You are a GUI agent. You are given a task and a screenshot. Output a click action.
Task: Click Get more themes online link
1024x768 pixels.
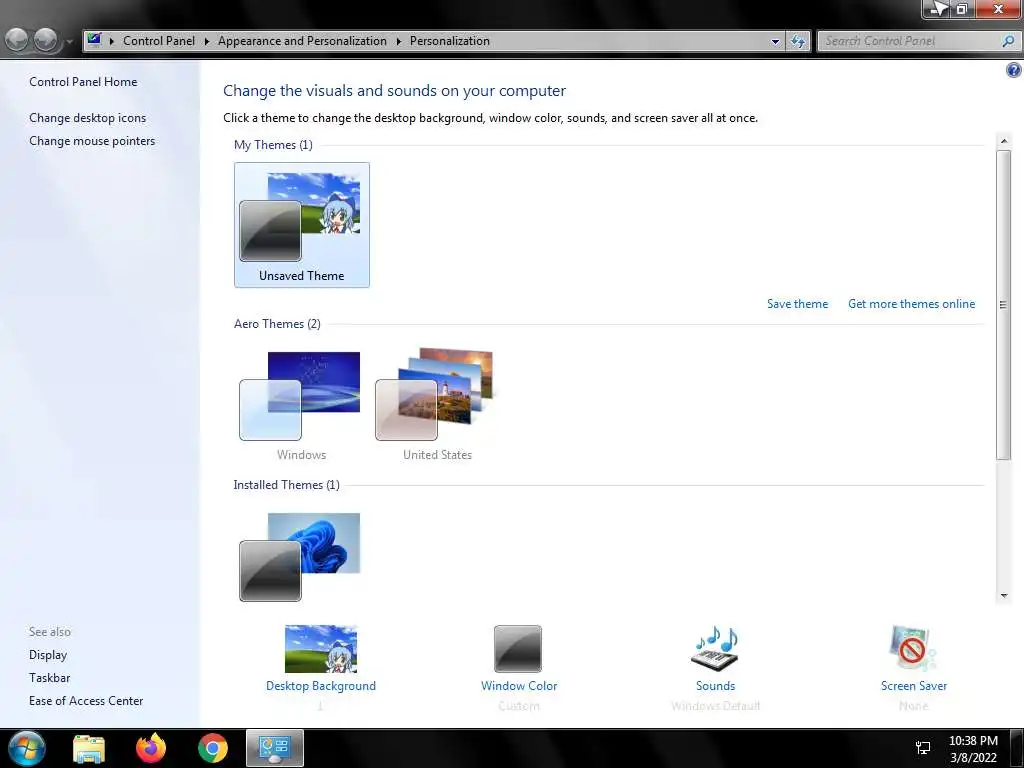(911, 304)
